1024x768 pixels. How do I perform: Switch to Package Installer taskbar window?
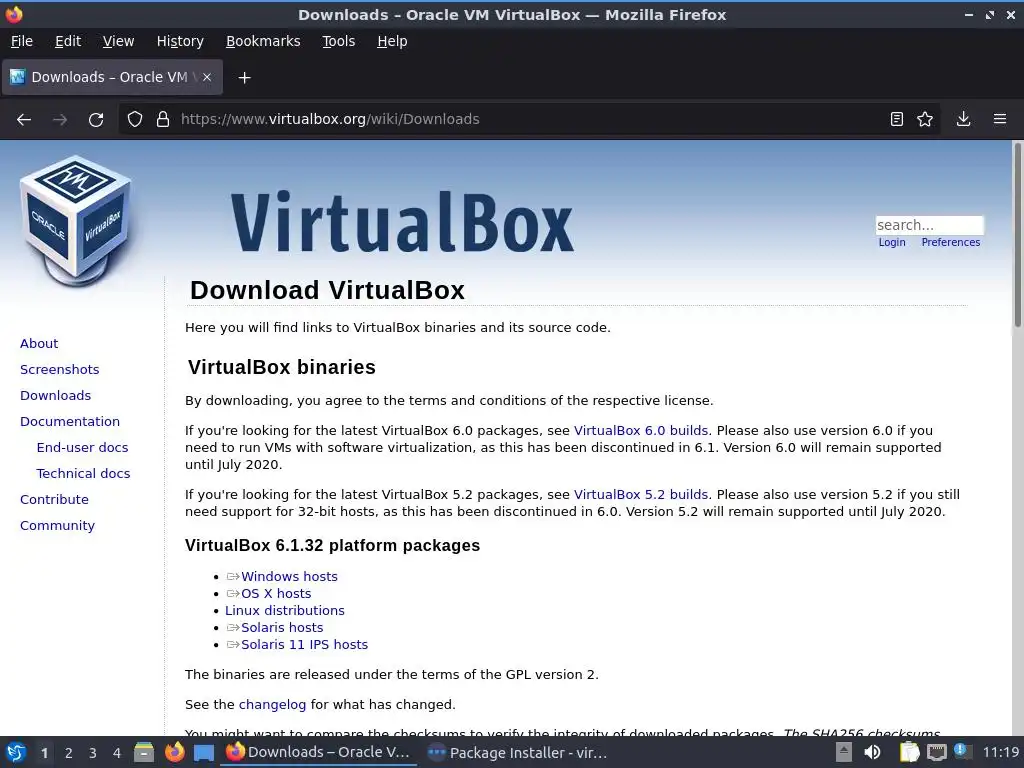[x=517, y=753]
